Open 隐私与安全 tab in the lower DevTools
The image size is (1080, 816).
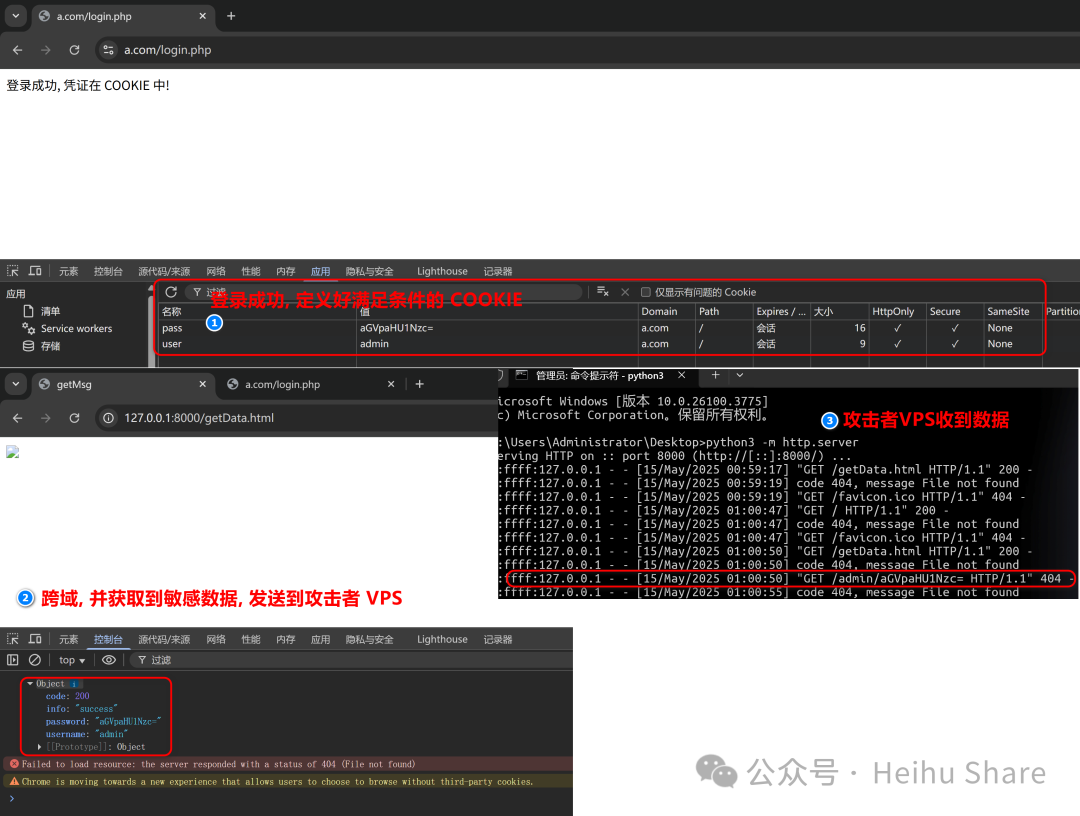pos(370,640)
